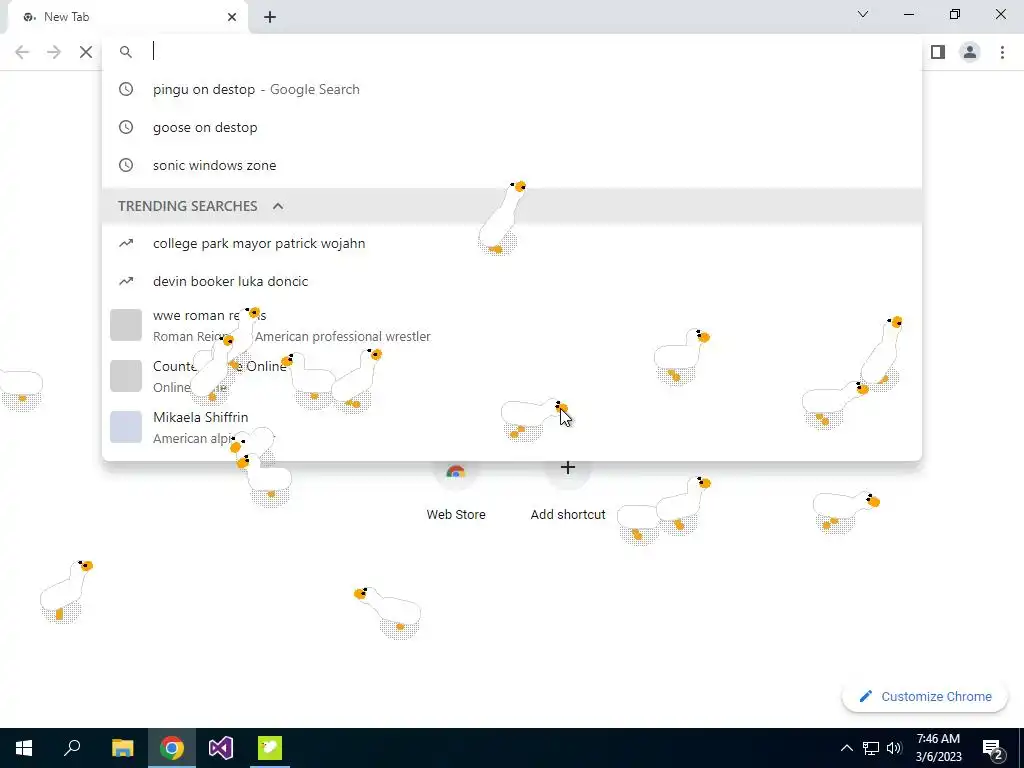Choose 'pingu on destop' history suggestion
Screen dimensions: 1024x768
(512, 89)
